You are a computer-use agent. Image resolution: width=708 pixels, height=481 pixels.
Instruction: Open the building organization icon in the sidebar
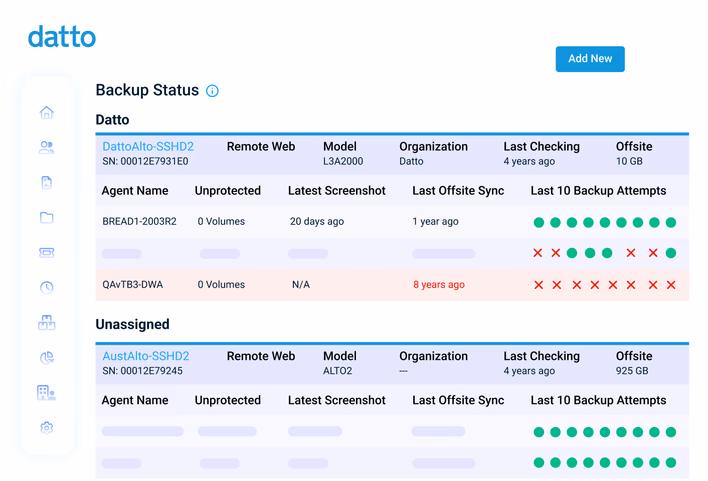47,392
